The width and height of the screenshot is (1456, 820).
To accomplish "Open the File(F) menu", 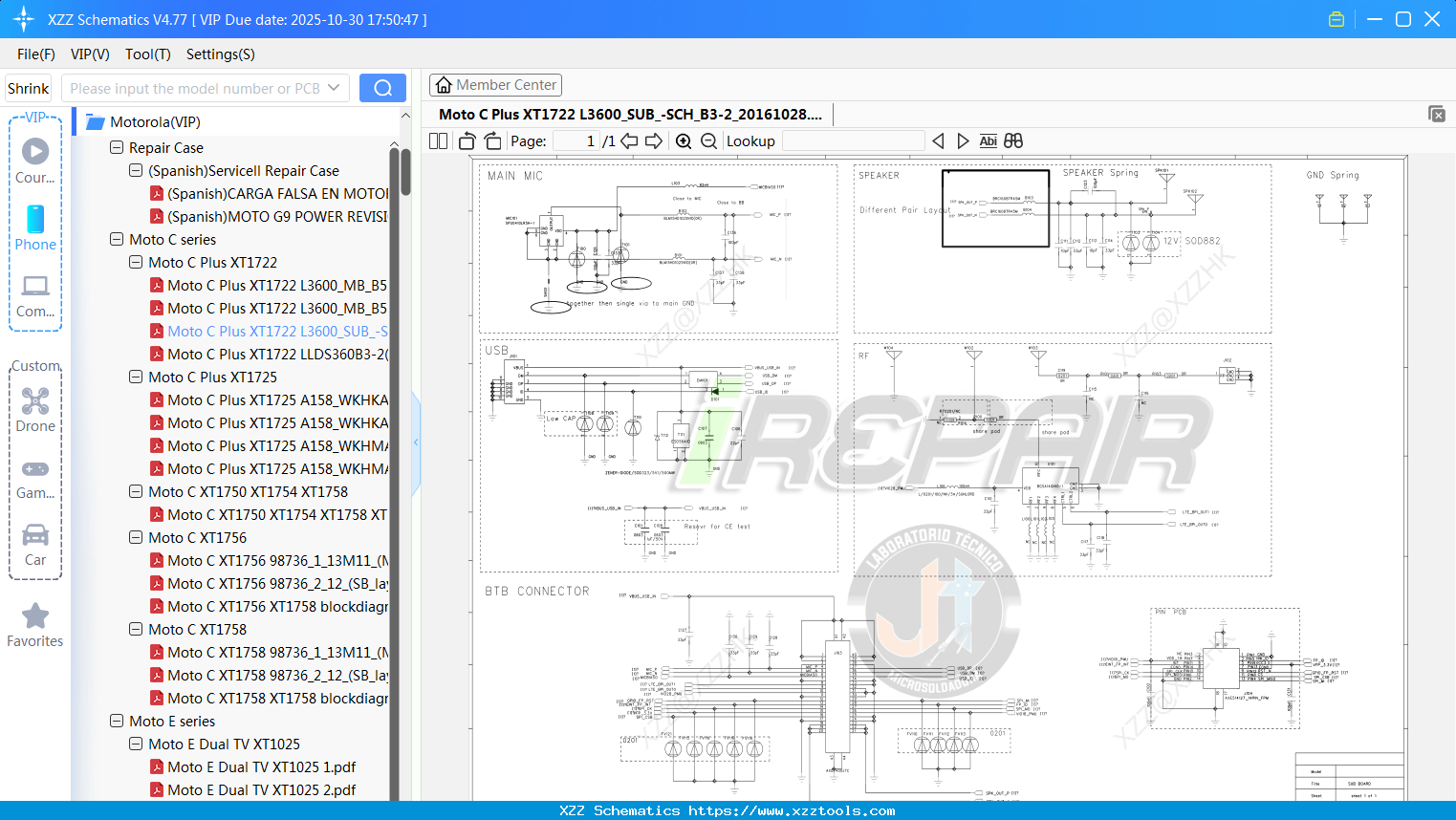I will (36, 54).
